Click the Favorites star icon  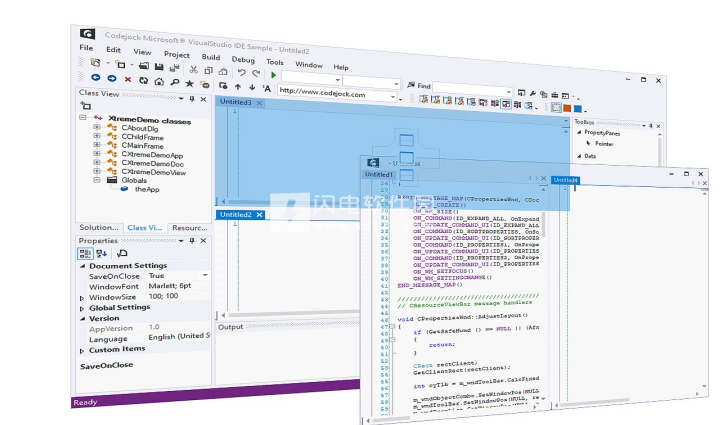pyautogui.click(x=189, y=83)
